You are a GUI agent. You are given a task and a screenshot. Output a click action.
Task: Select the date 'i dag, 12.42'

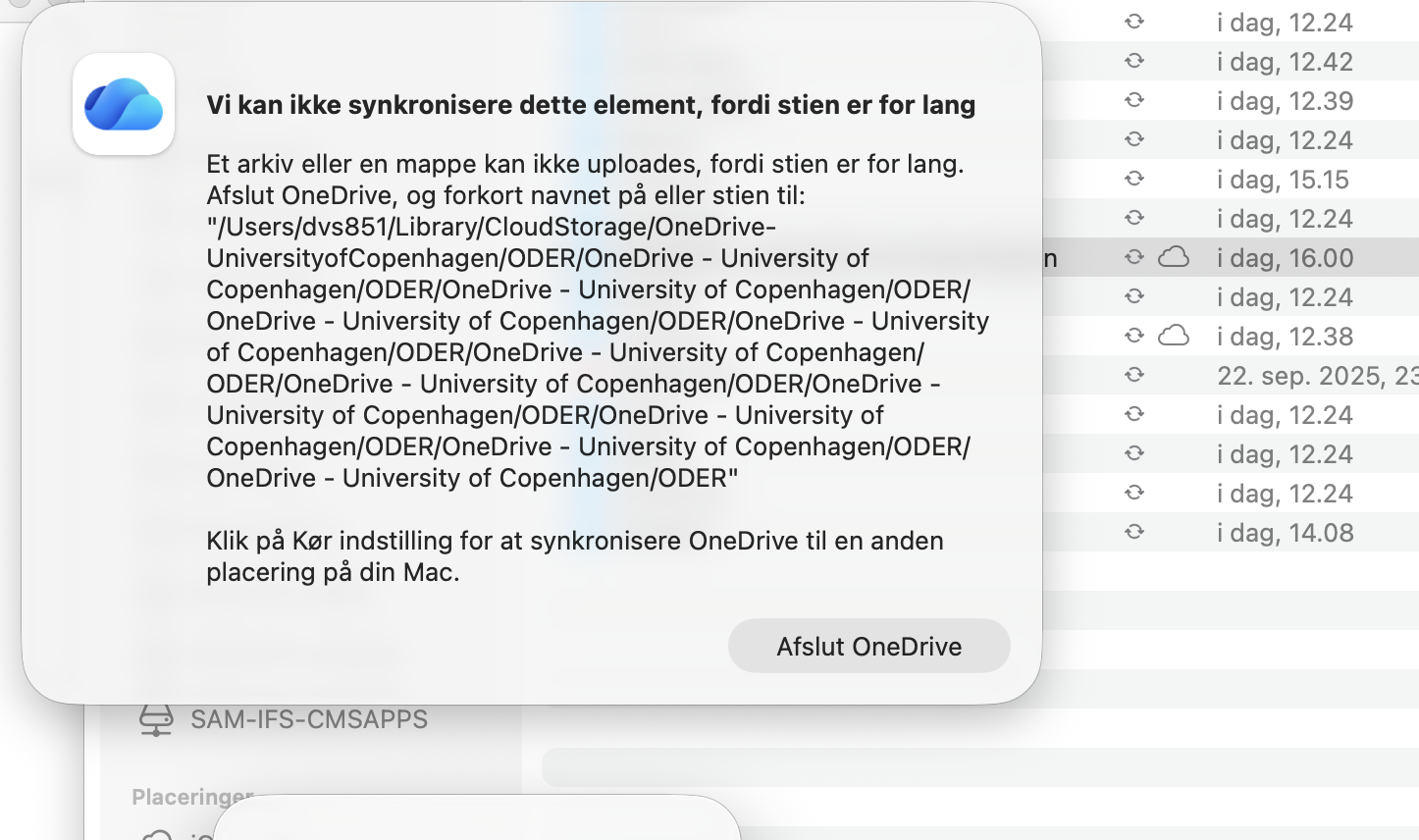click(1285, 62)
